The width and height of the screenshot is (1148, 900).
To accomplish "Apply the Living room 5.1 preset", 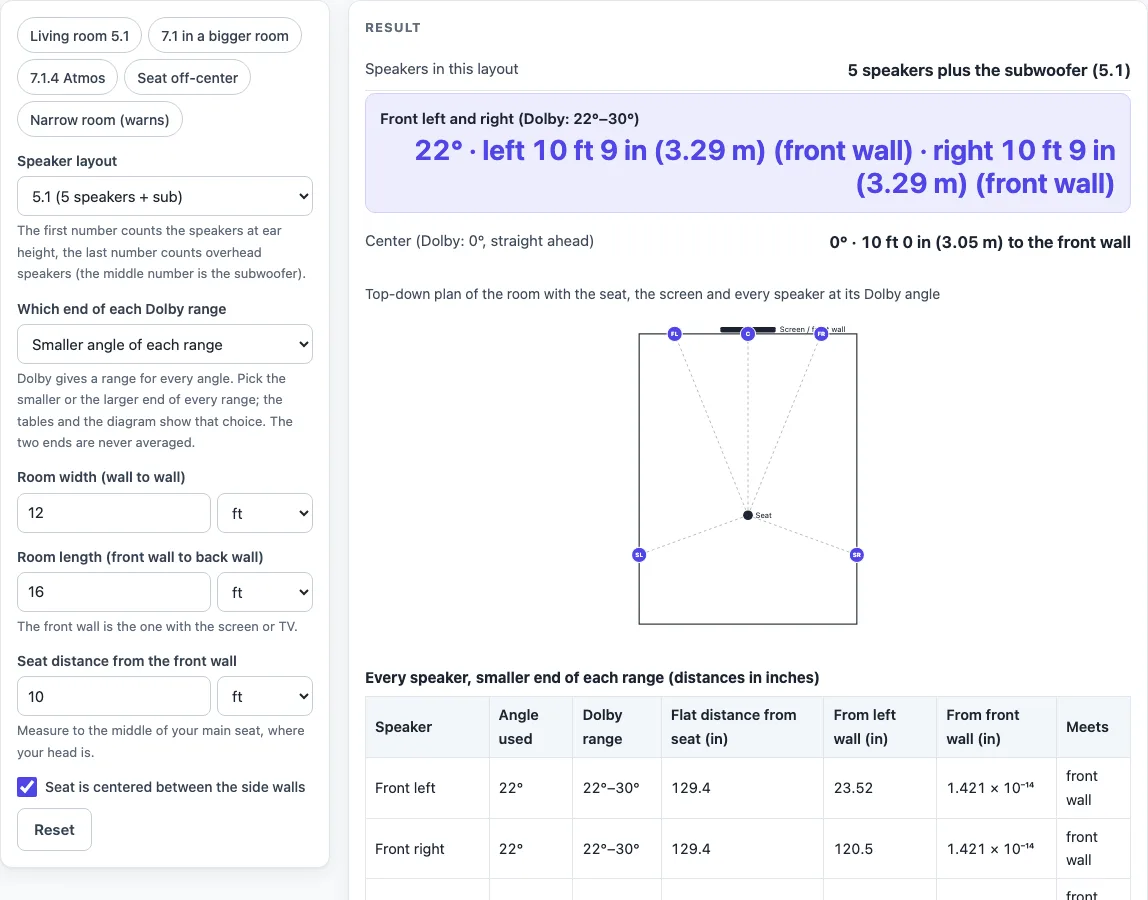I will point(79,36).
